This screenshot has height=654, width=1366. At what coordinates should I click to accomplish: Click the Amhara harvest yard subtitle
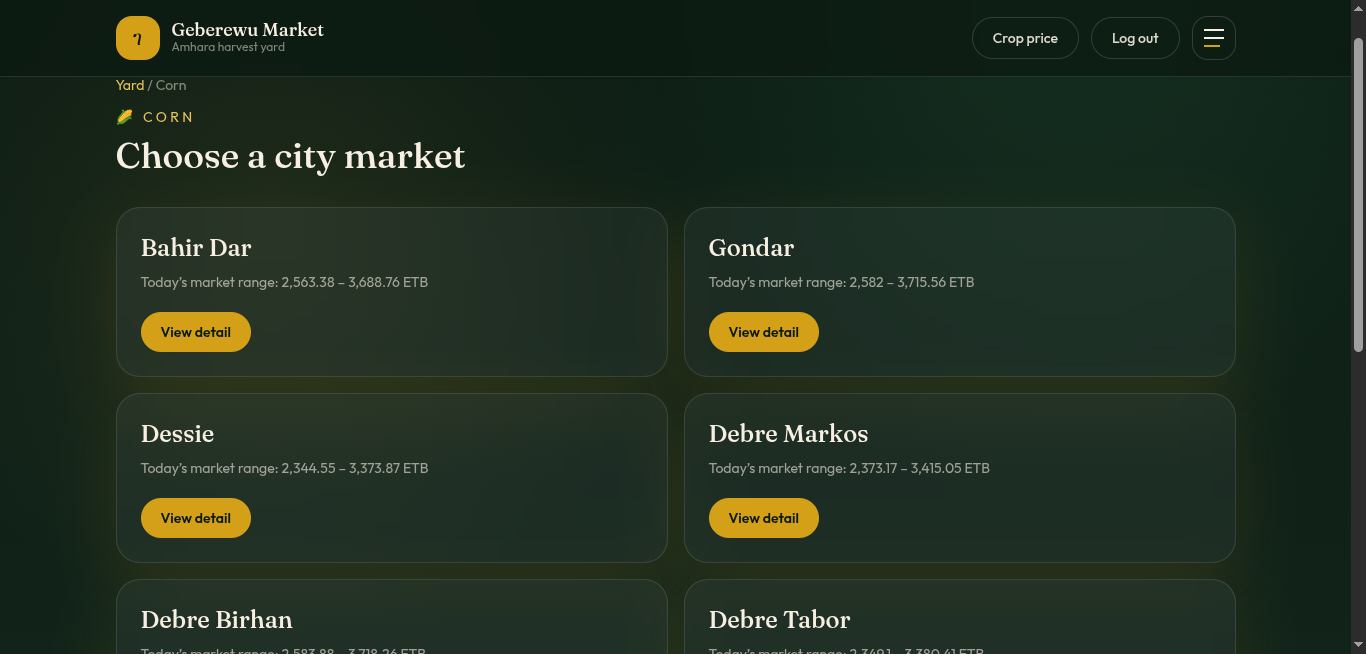[228, 47]
